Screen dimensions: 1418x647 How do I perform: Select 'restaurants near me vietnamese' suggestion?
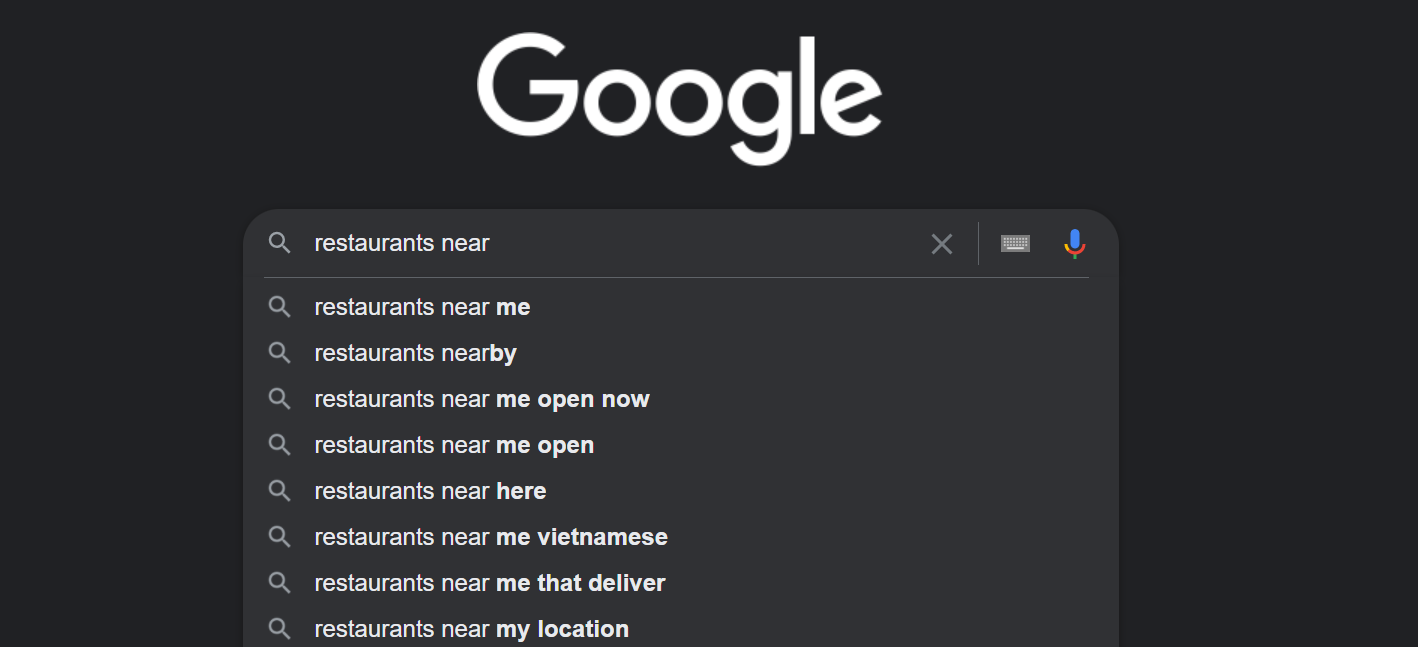[x=491, y=537]
